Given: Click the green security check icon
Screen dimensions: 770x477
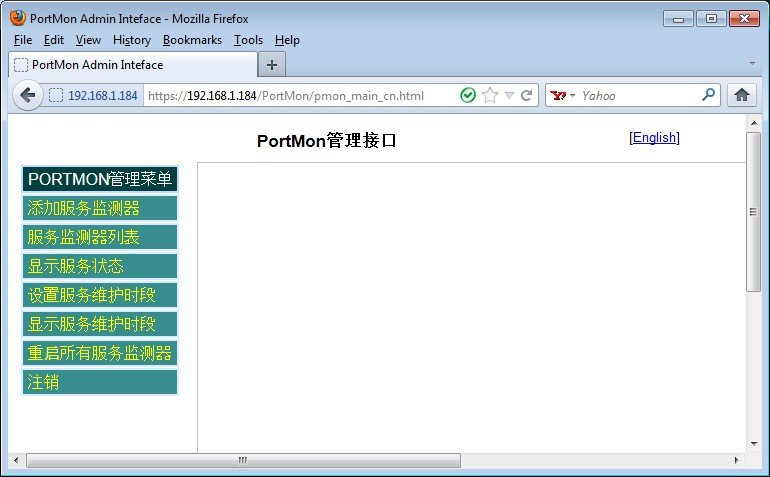Looking at the screenshot, I should (468, 96).
